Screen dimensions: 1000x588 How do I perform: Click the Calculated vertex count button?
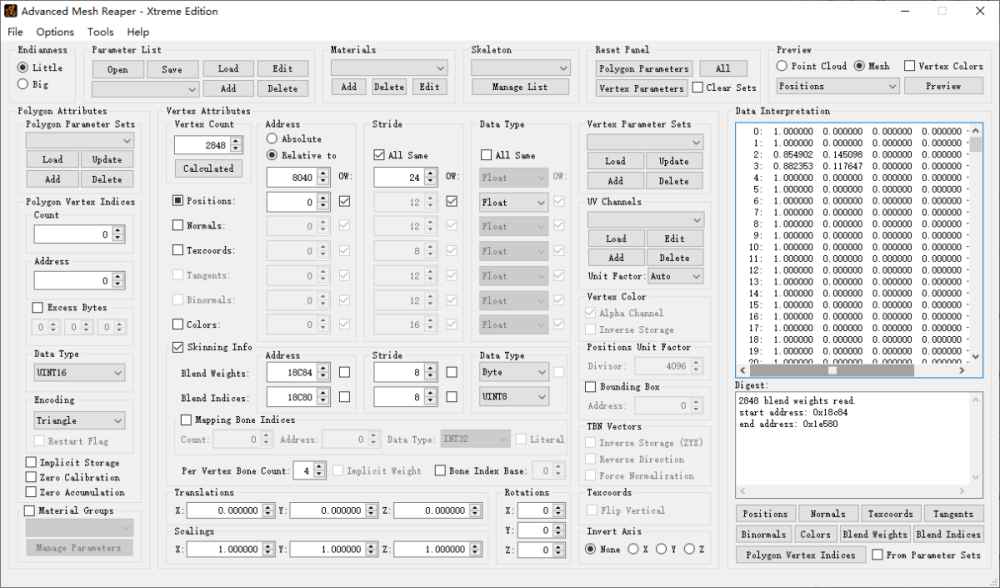tap(208, 169)
